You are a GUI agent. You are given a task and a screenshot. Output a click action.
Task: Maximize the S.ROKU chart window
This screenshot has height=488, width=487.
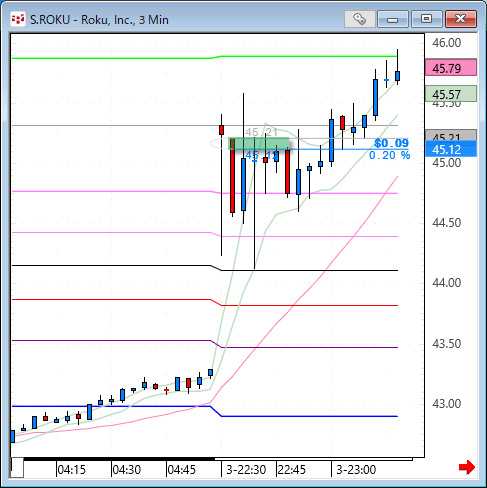point(426,19)
